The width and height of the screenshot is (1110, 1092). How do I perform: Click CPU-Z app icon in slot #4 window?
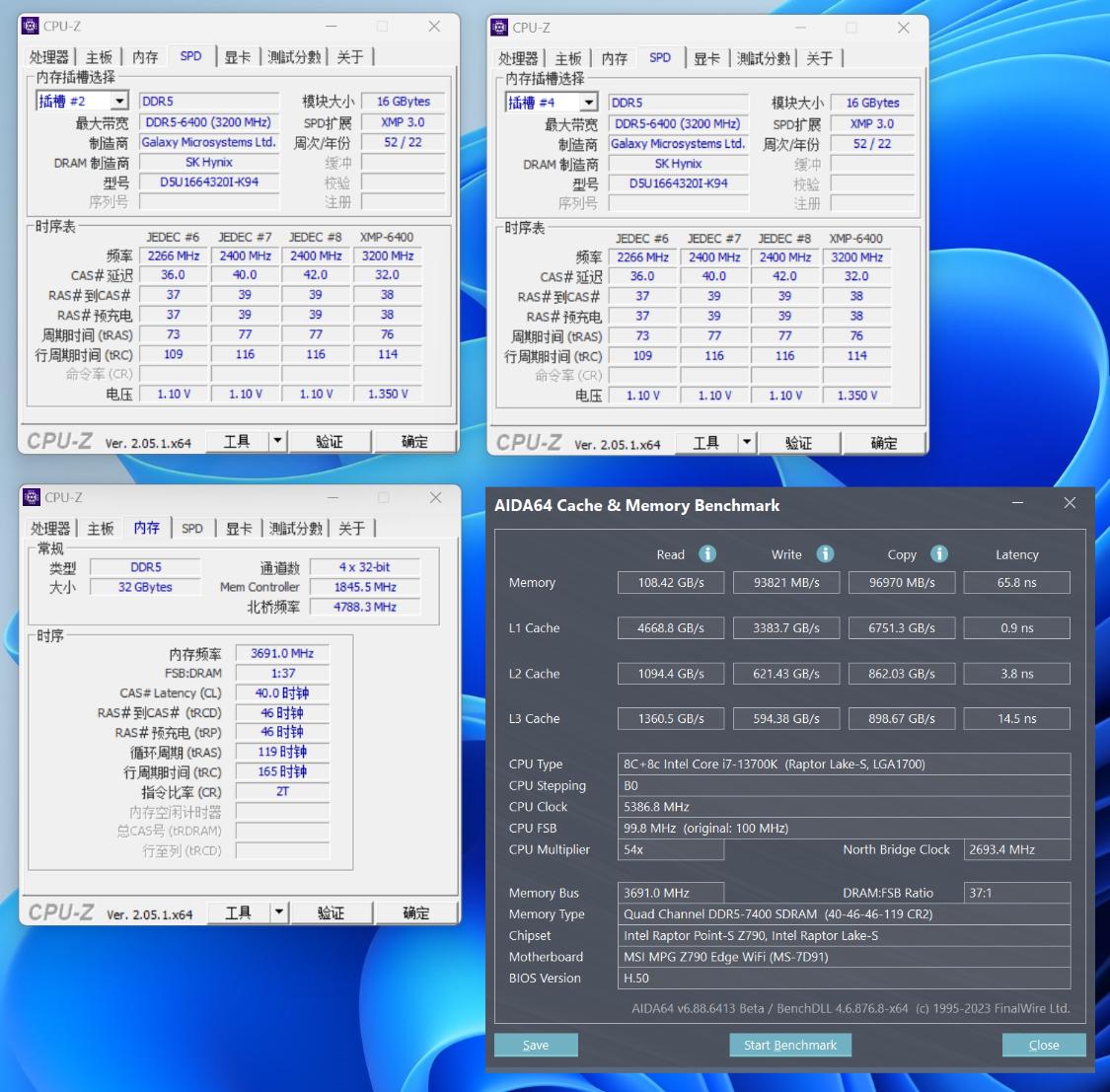[500, 28]
